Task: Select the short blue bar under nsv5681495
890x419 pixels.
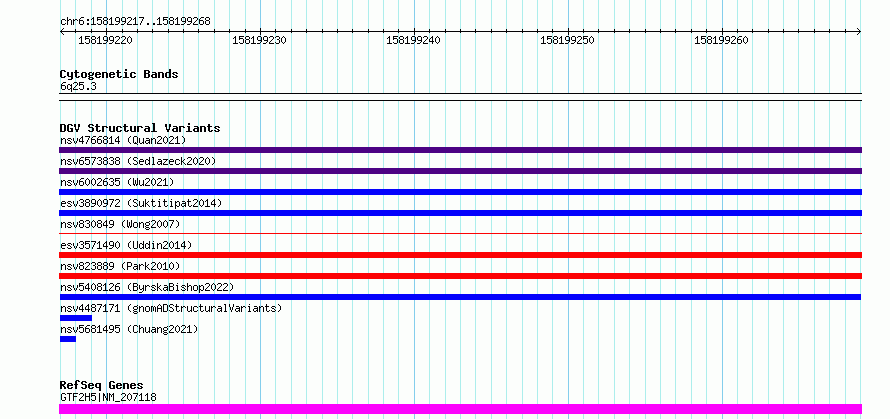Action: [68, 339]
